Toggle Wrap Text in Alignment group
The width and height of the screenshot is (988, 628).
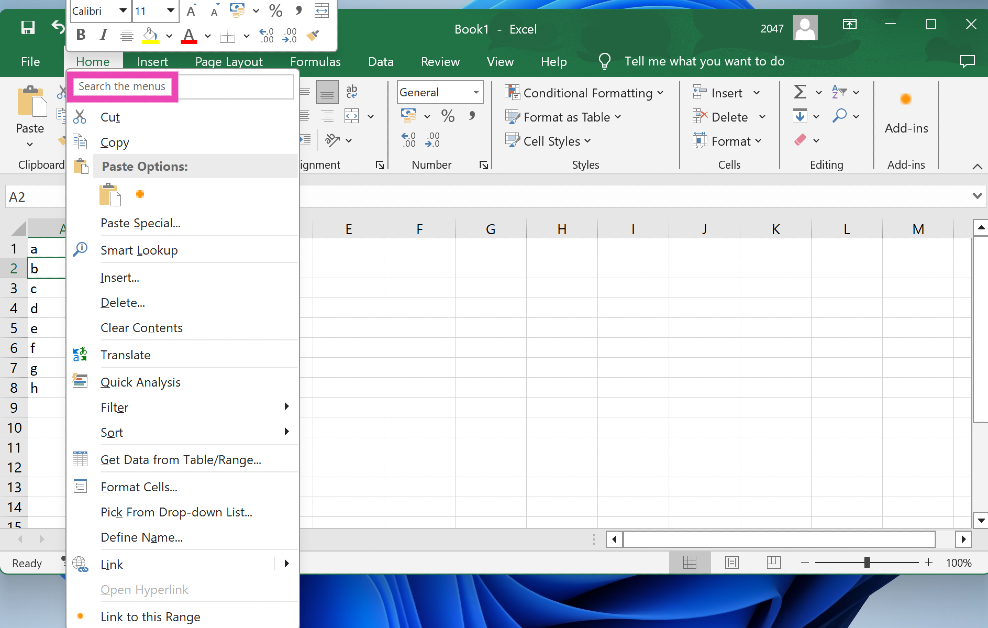coord(352,92)
